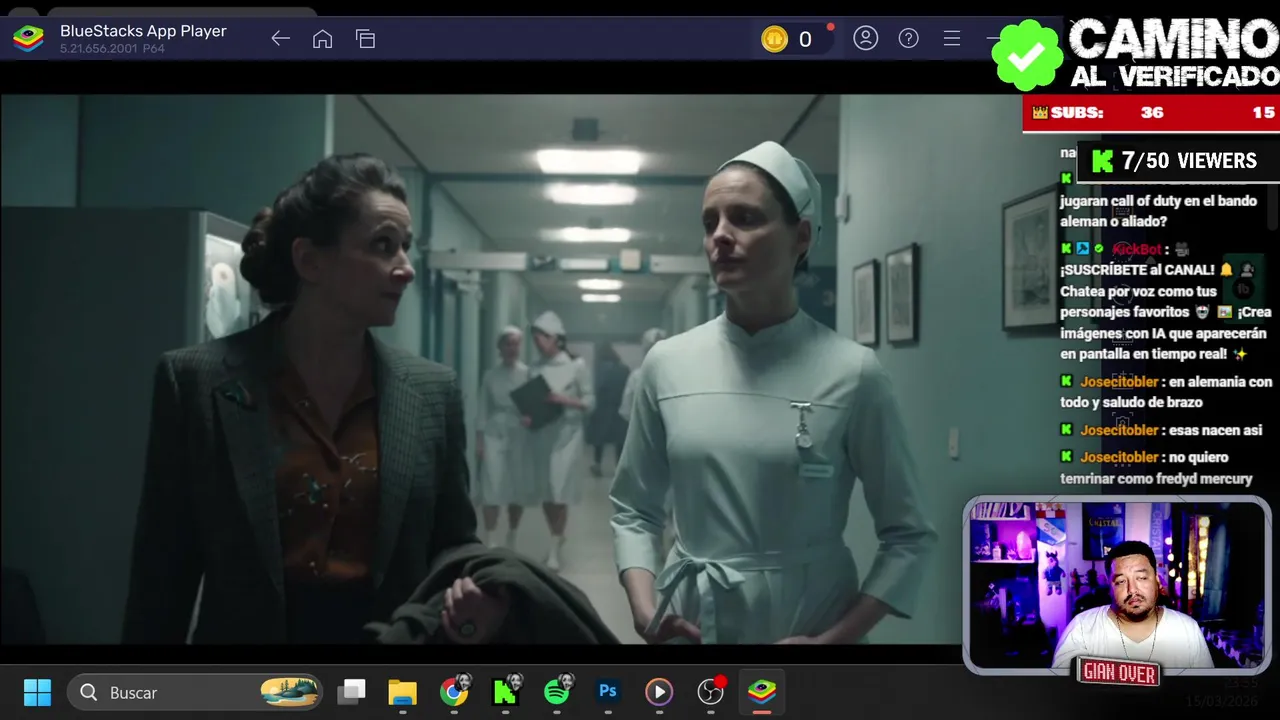The height and width of the screenshot is (720, 1280).
Task: Click the coin count '0' in BlueStacks
Action: pyautogui.click(x=805, y=39)
